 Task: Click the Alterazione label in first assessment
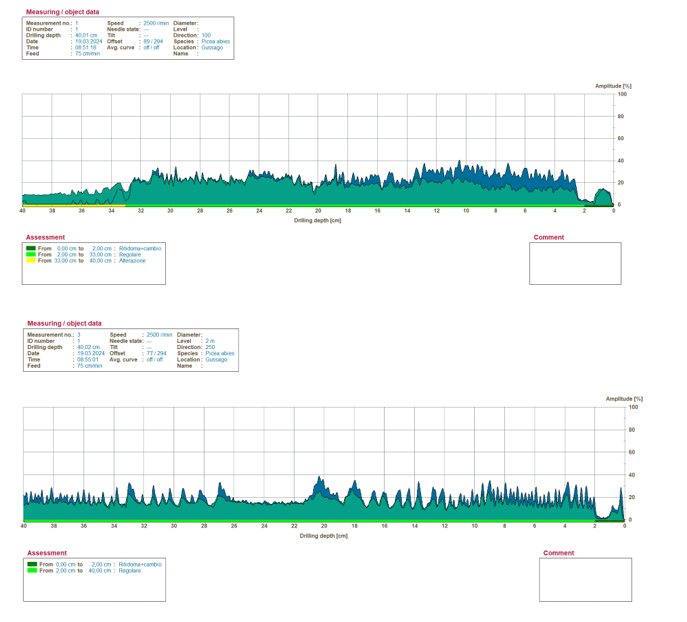tap(132, 261)
